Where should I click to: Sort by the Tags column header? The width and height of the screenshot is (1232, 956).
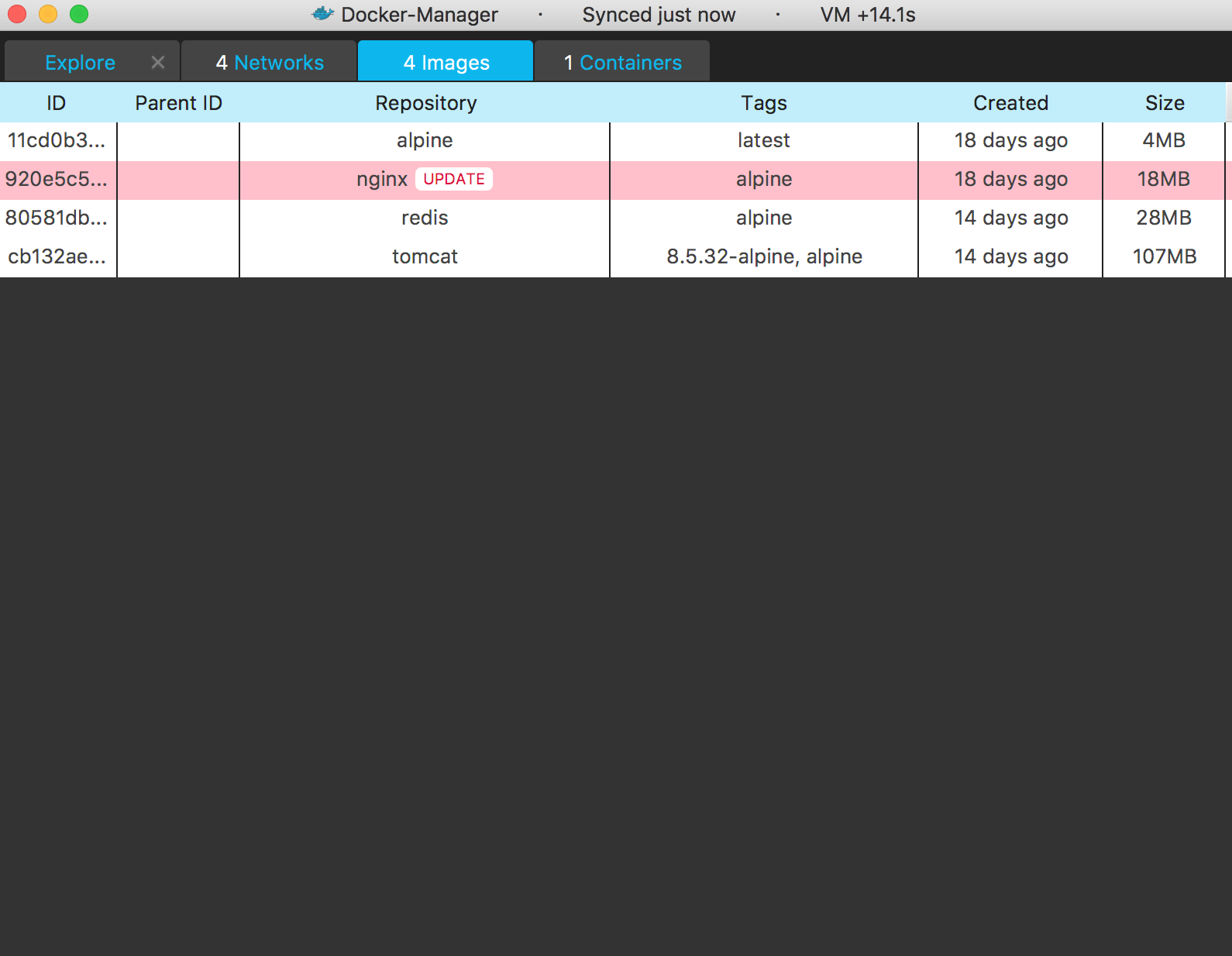(x=764, y=103)
